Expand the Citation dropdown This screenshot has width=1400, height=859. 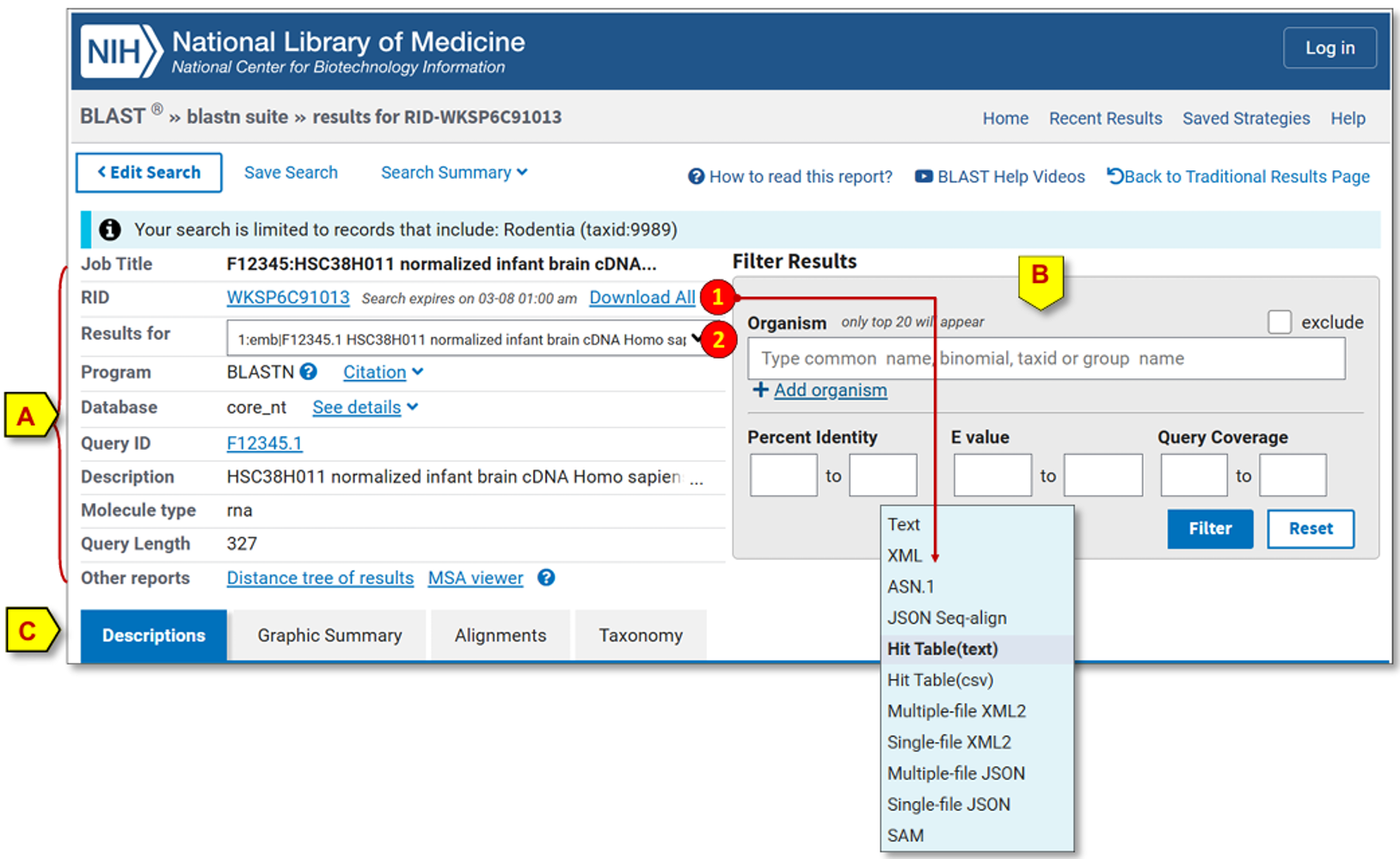coord(384,372)
